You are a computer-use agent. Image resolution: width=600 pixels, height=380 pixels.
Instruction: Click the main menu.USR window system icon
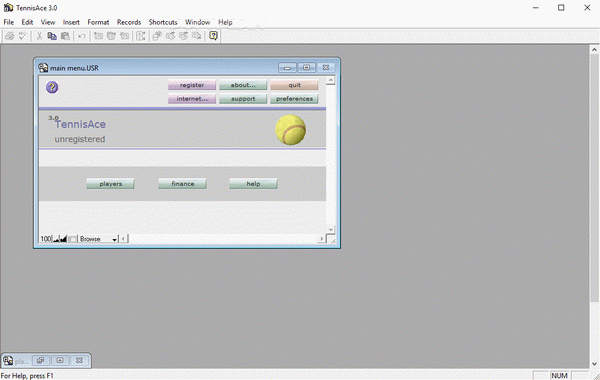point(43,68)
